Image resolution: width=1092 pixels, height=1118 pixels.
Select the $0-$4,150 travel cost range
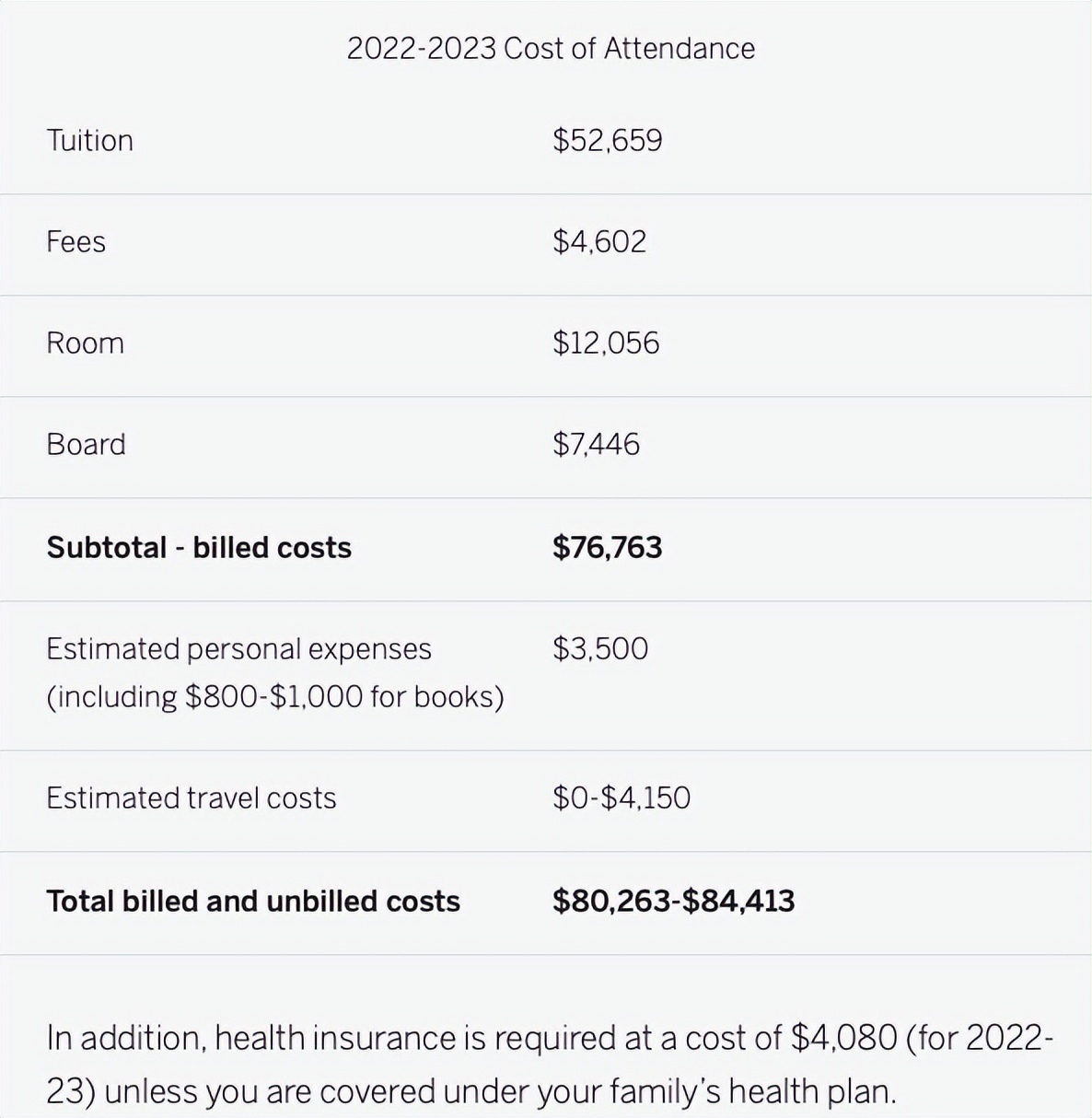tap(622, 798)
